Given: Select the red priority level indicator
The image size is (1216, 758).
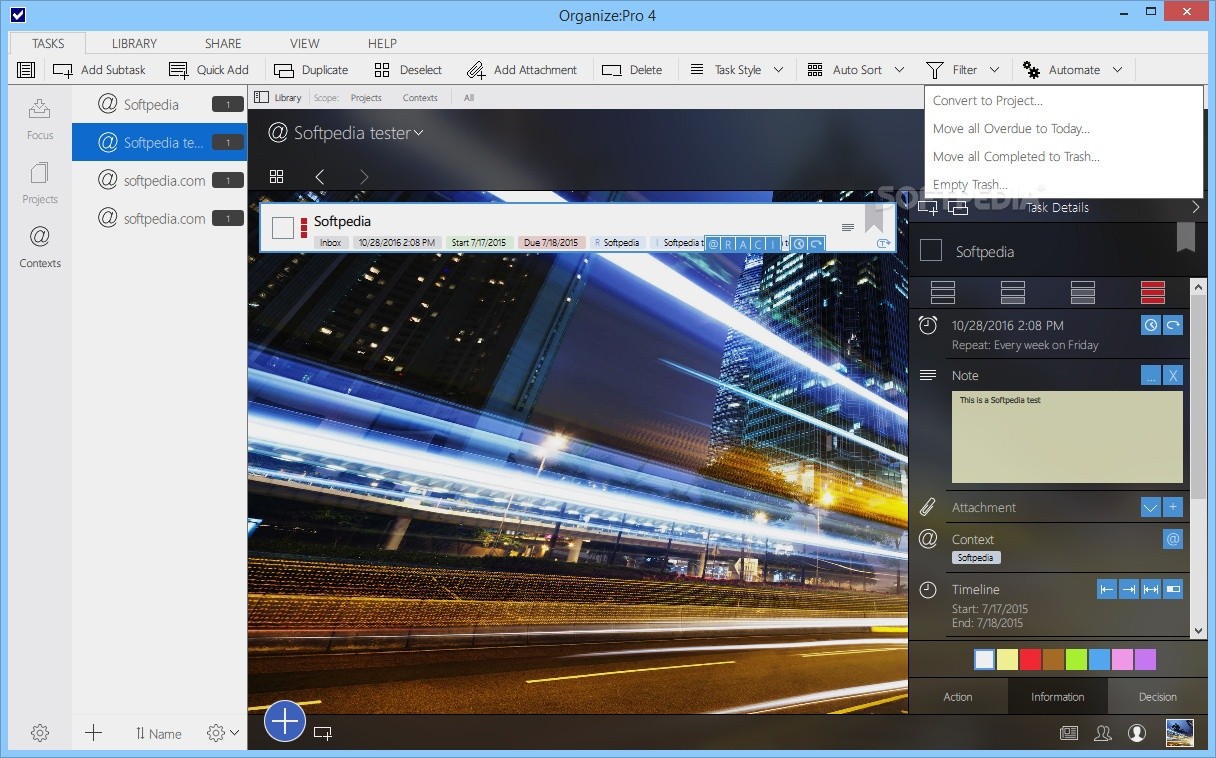Looking at the screenshot, I should click(1153, 292).
